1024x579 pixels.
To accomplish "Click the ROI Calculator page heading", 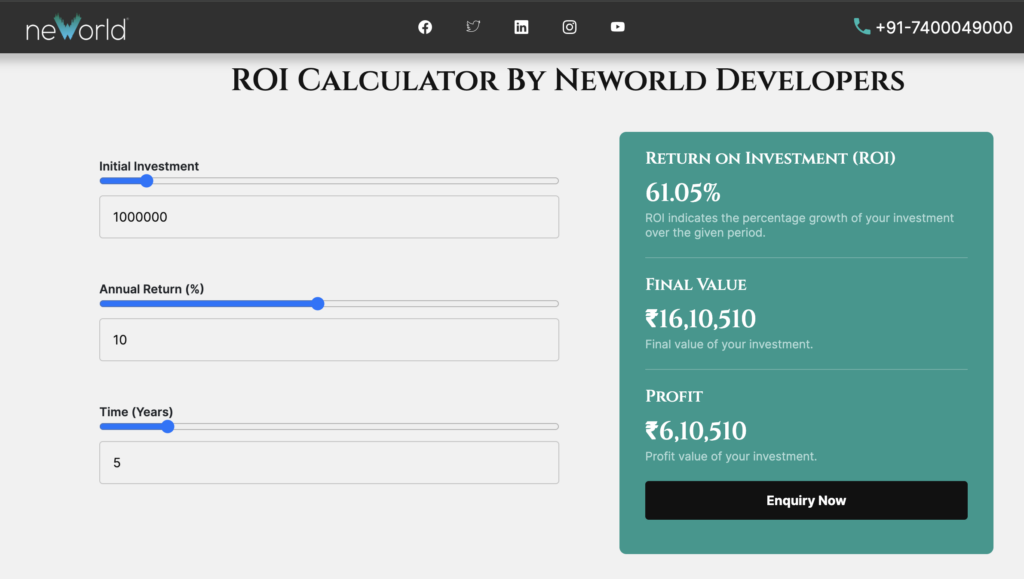I will point(567,80).
